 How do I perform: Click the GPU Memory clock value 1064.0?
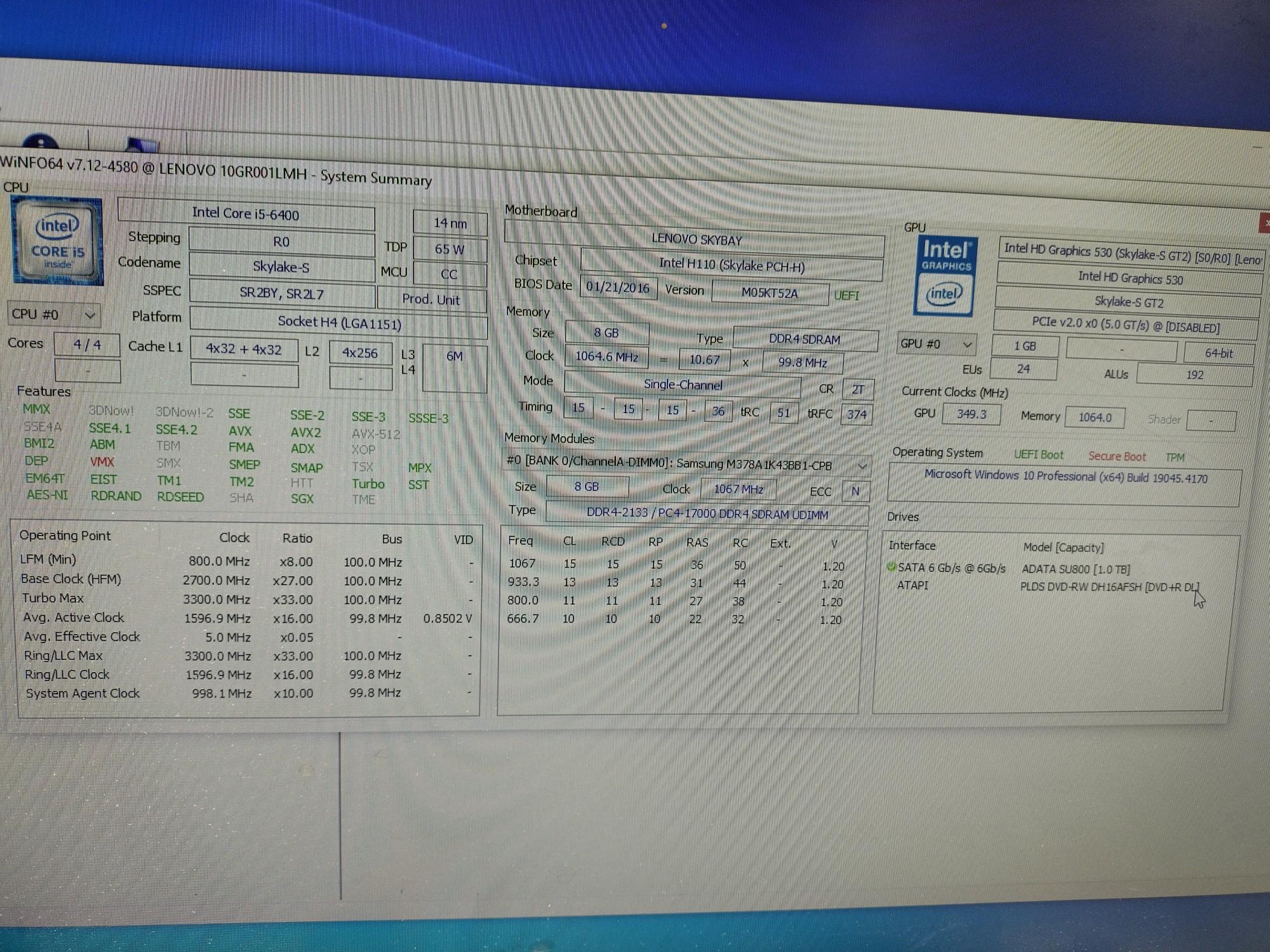(1095, 418)
